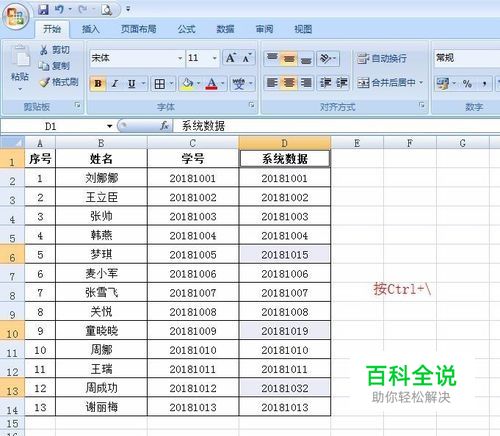This screenshot has width=500, height=436.
Task: Apply percent style format
Action: 467,84
